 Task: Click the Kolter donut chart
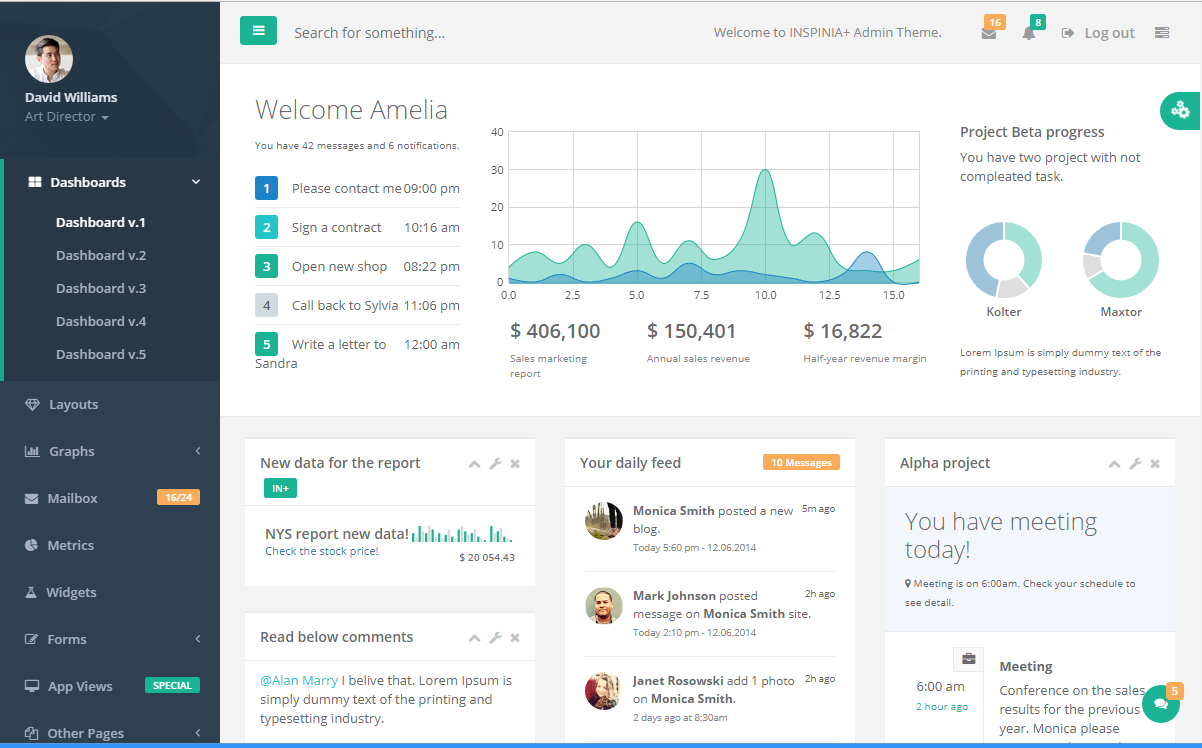(1004, 260)
